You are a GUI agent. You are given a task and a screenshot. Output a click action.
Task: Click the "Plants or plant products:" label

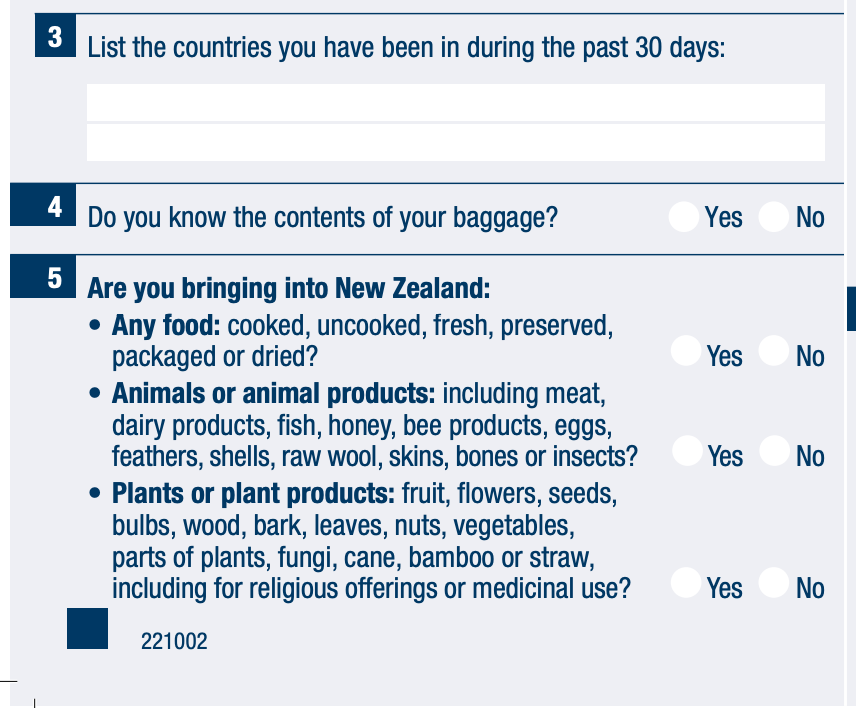(x=253, y=493)
